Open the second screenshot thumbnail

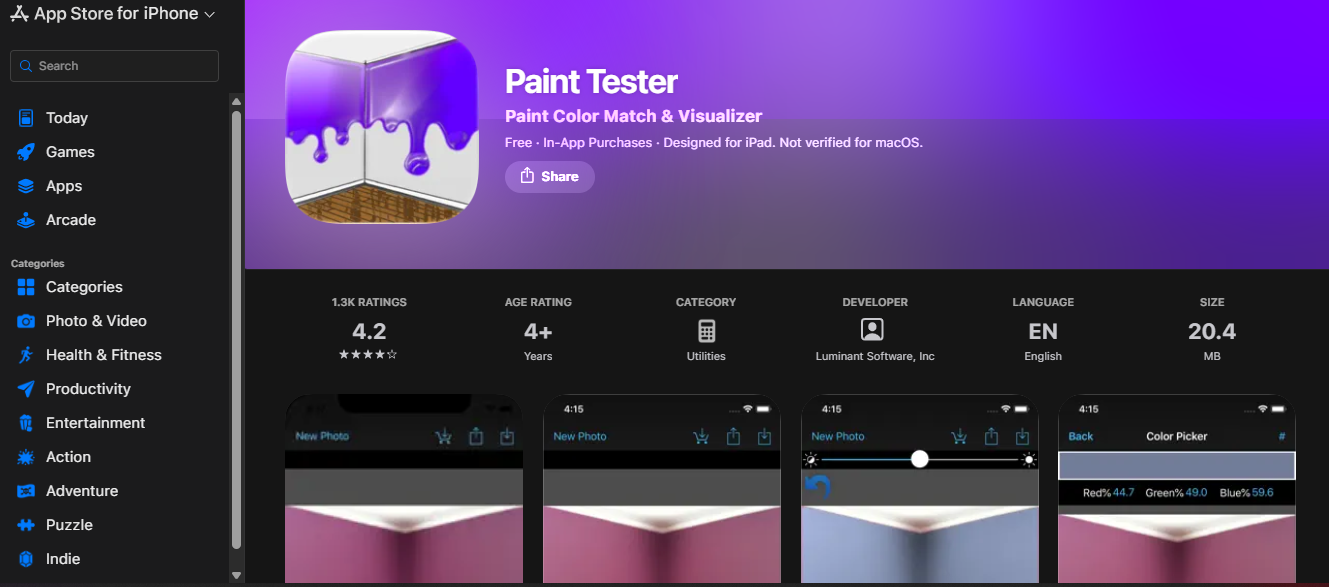[662, 490]
